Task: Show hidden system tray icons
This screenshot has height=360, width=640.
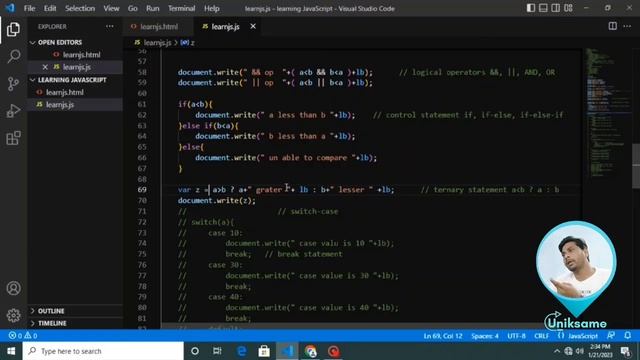Action: (x=557, y=351)
